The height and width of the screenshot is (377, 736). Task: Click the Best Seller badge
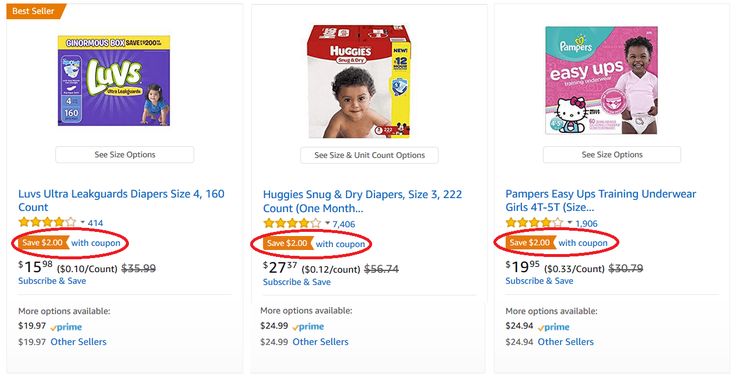point(36,11)
